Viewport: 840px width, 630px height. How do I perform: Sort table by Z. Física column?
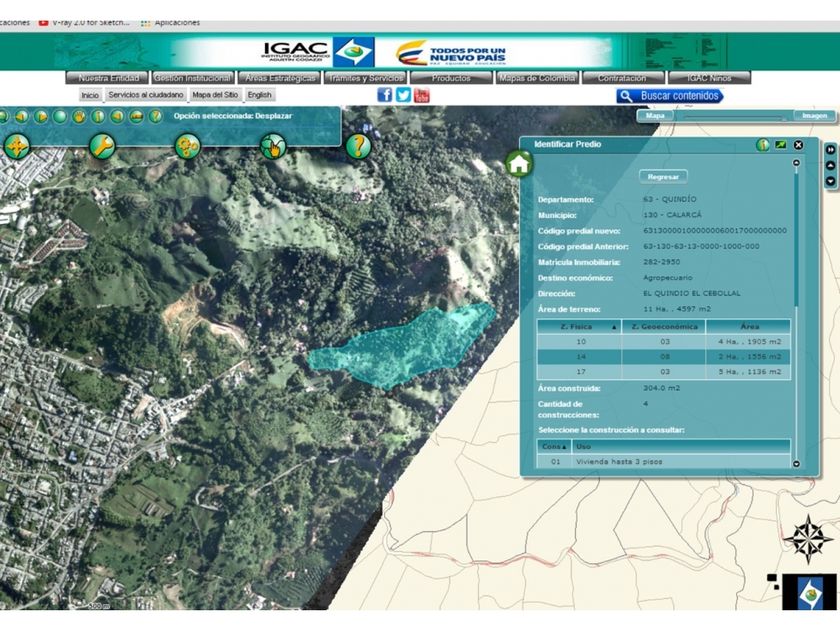(x=578, y=326)
